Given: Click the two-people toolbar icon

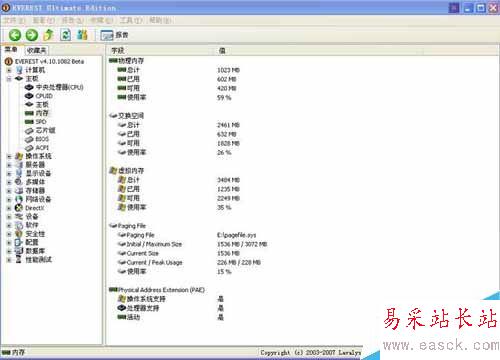Looking at the screenshot, I should point(82,35).
